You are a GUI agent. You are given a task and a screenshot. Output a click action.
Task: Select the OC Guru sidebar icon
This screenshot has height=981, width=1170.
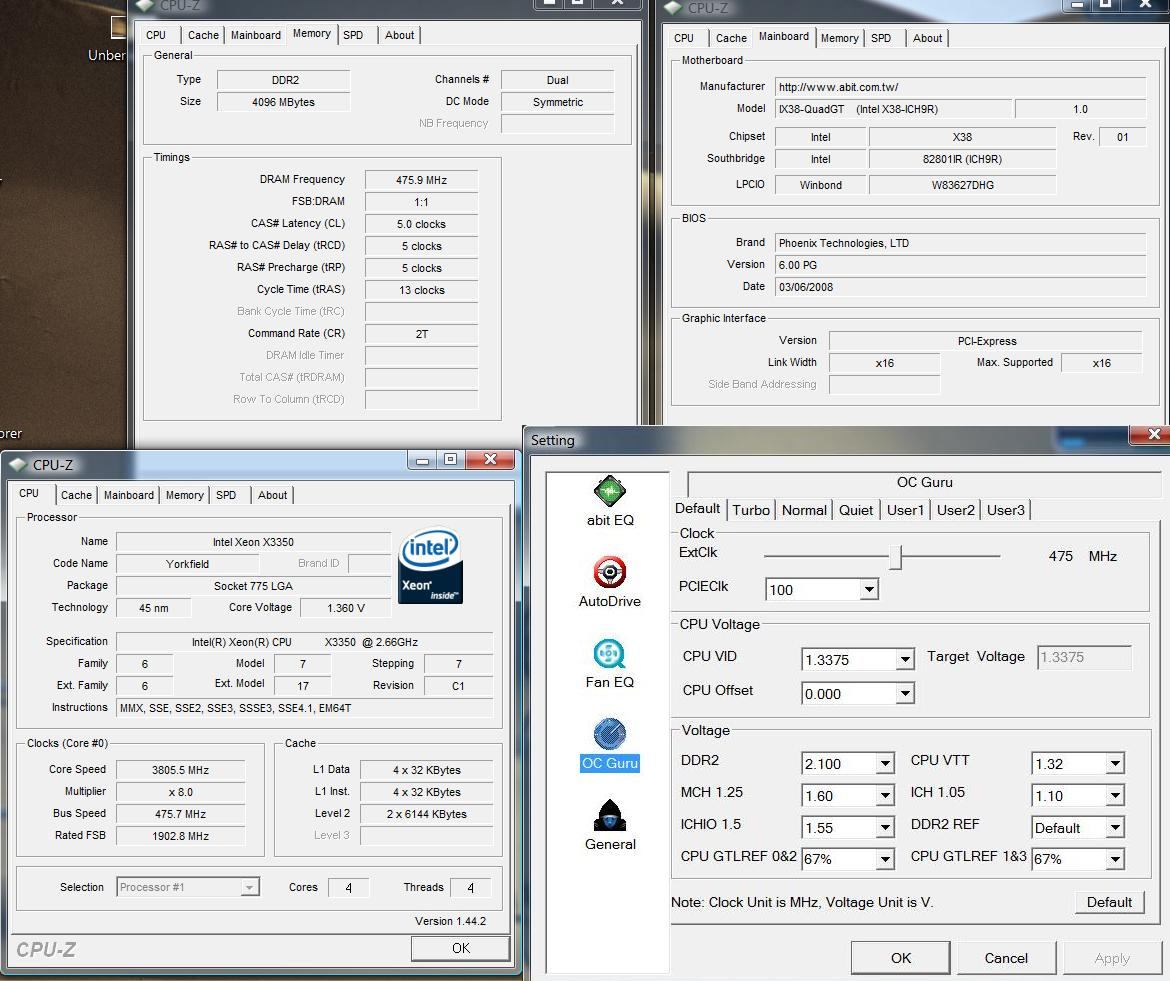click(x=610, y=744)
